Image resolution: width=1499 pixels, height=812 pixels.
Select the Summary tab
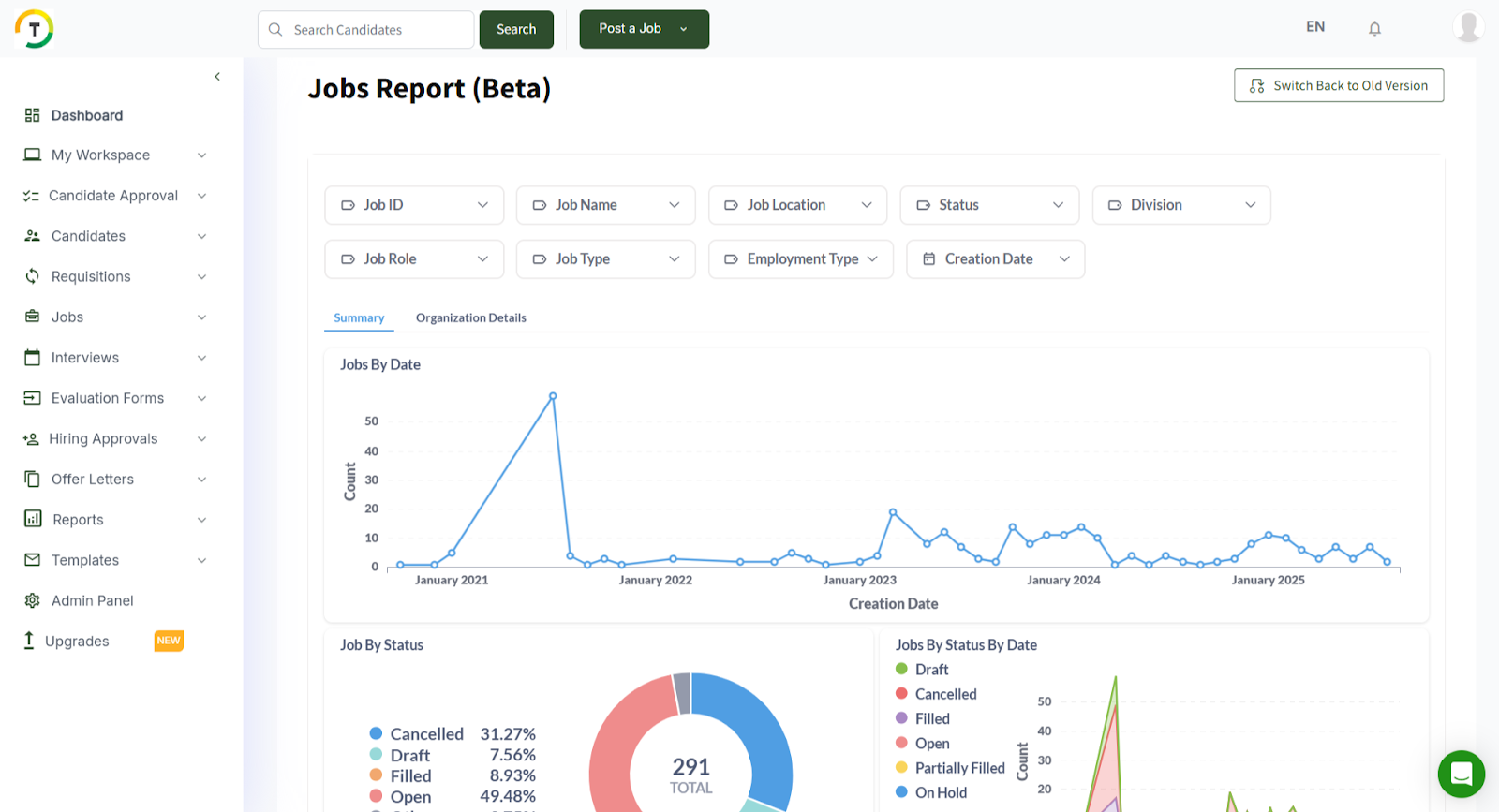tap(359, 318)
